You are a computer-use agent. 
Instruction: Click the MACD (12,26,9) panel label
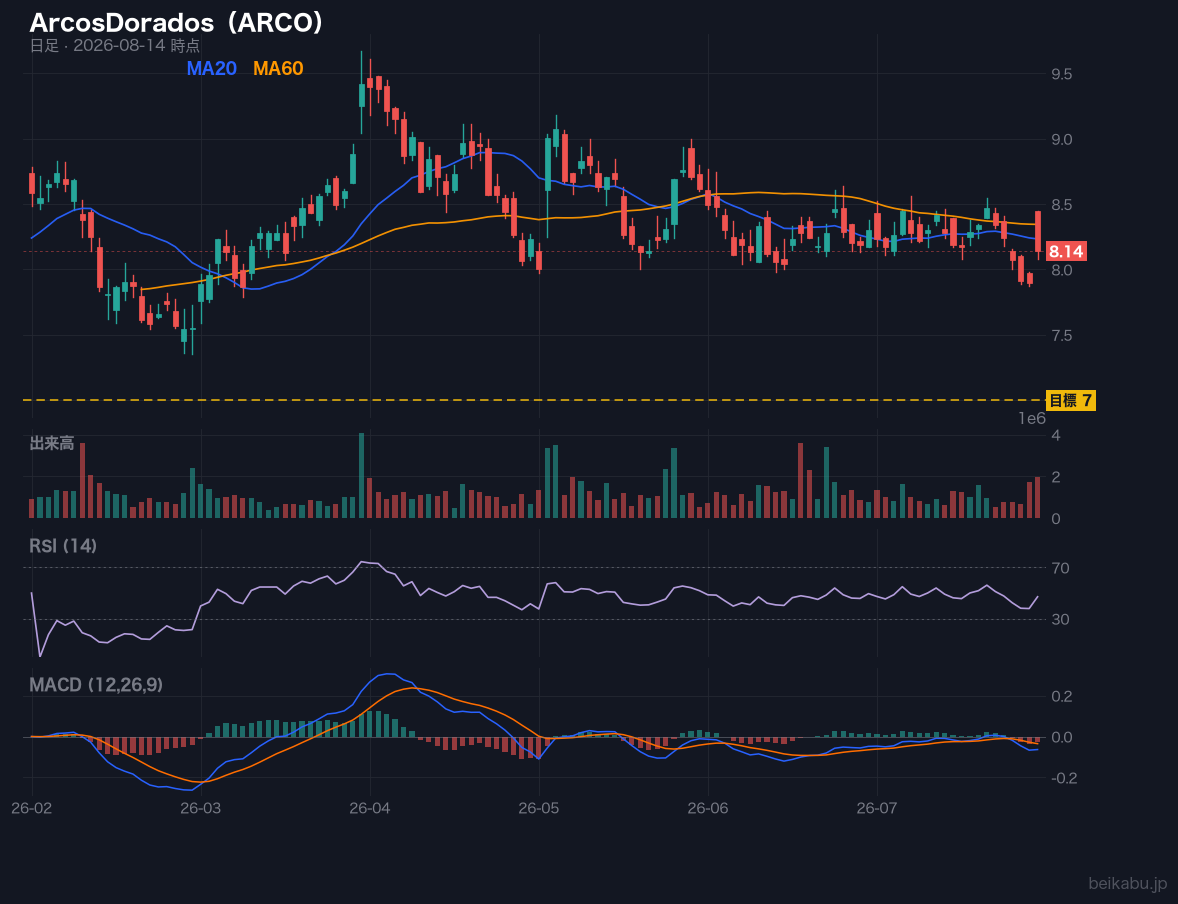coord(96,685)
